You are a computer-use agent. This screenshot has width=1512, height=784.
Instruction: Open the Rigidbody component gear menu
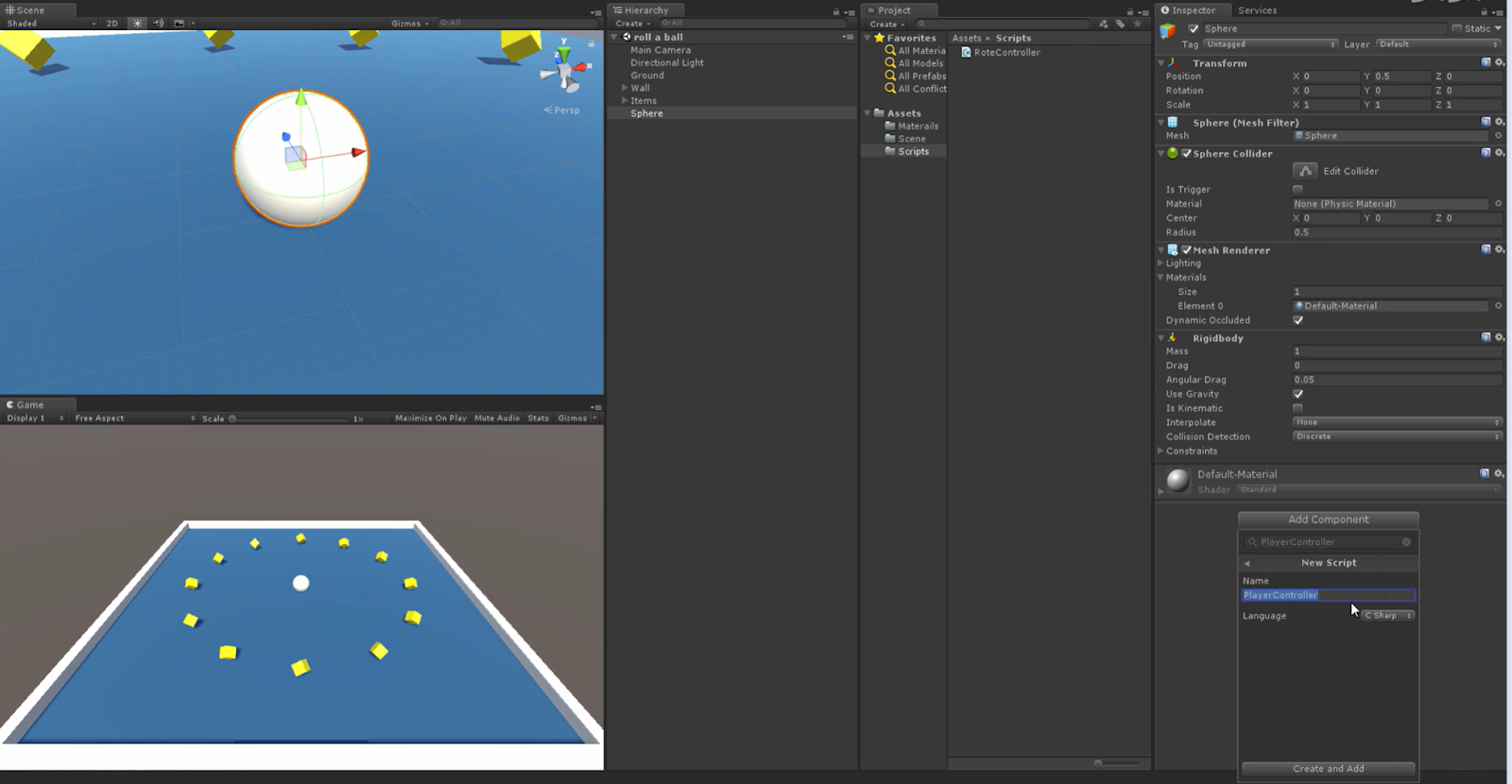coord(1499,338)
